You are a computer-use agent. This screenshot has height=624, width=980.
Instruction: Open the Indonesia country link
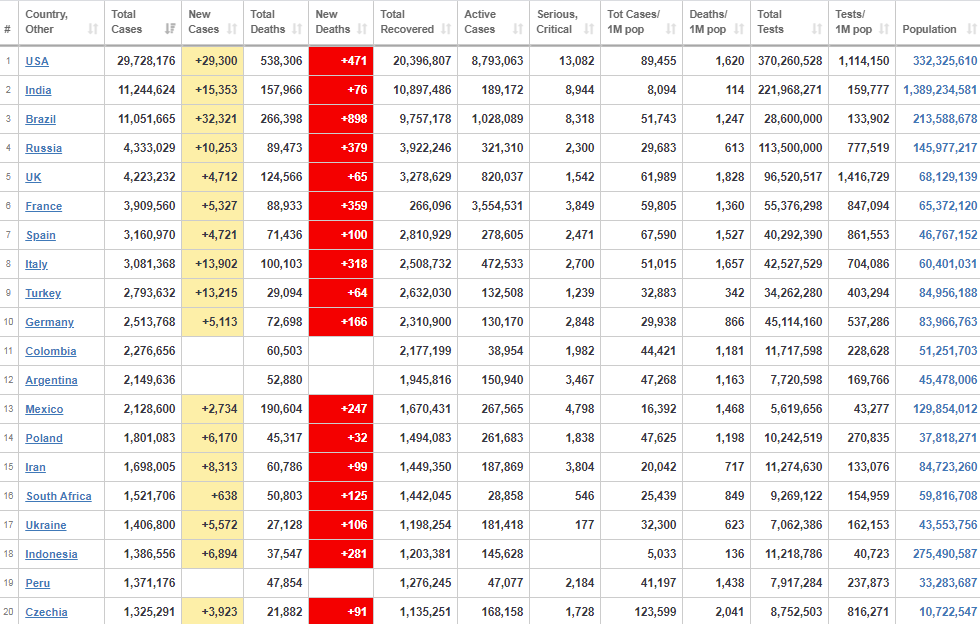click(x=51, y=555)
